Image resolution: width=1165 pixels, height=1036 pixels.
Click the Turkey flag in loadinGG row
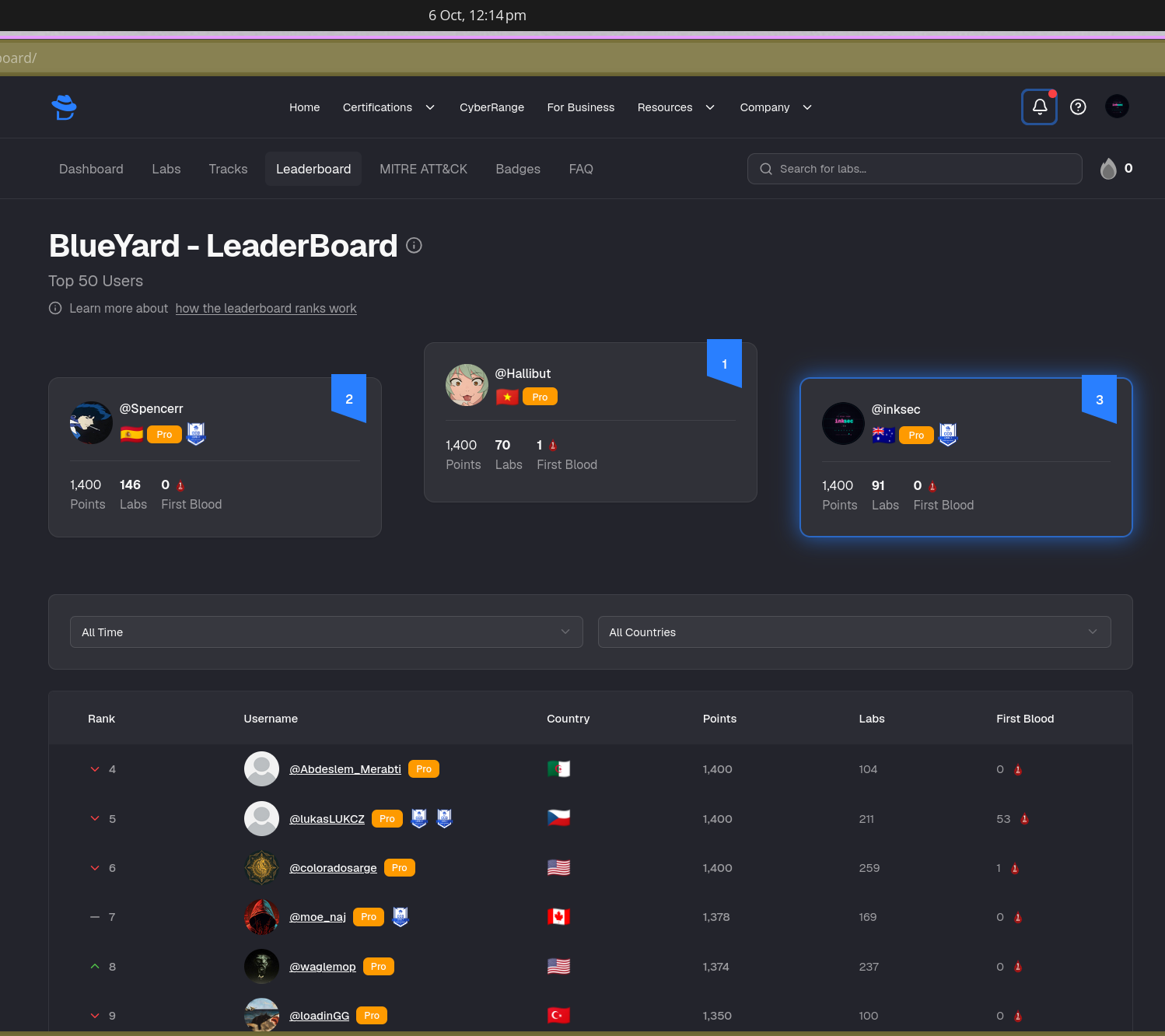(558, 1015)
